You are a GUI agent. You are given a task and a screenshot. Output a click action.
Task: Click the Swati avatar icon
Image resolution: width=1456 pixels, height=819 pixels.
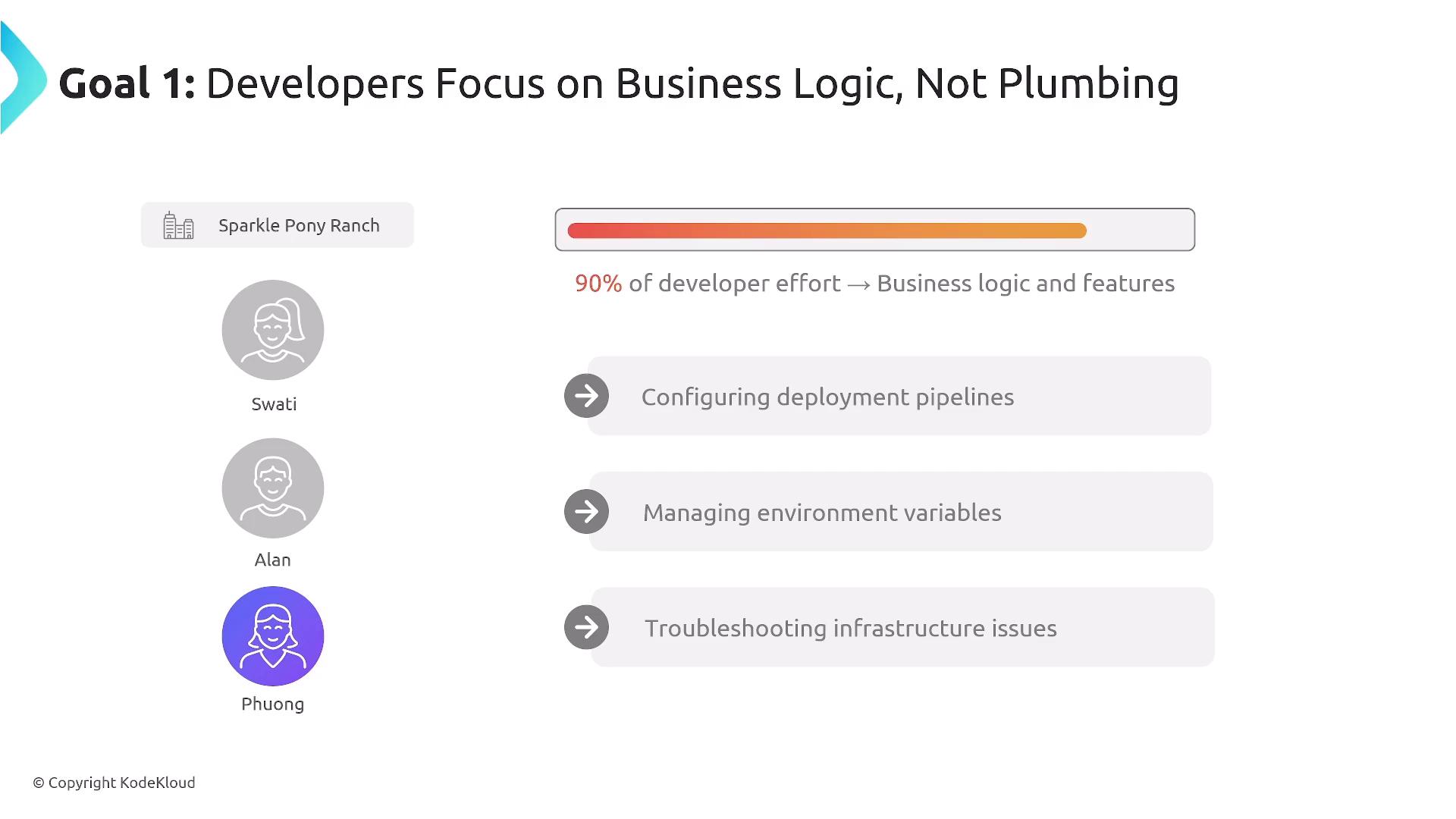tap(273, 330)
